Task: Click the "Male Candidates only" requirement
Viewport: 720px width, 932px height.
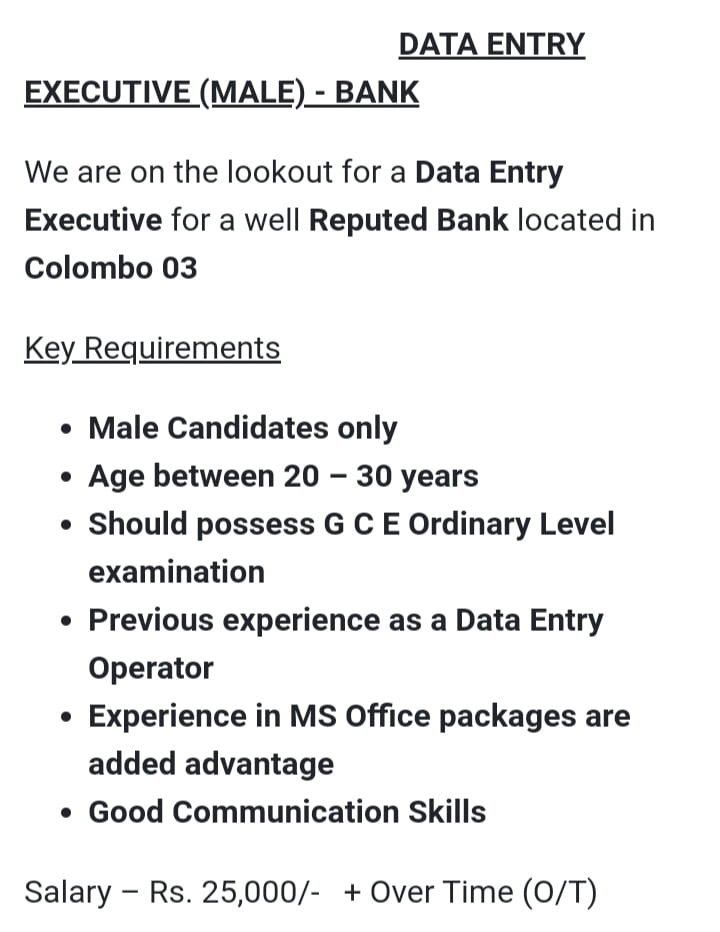Action: click(243, 428)
